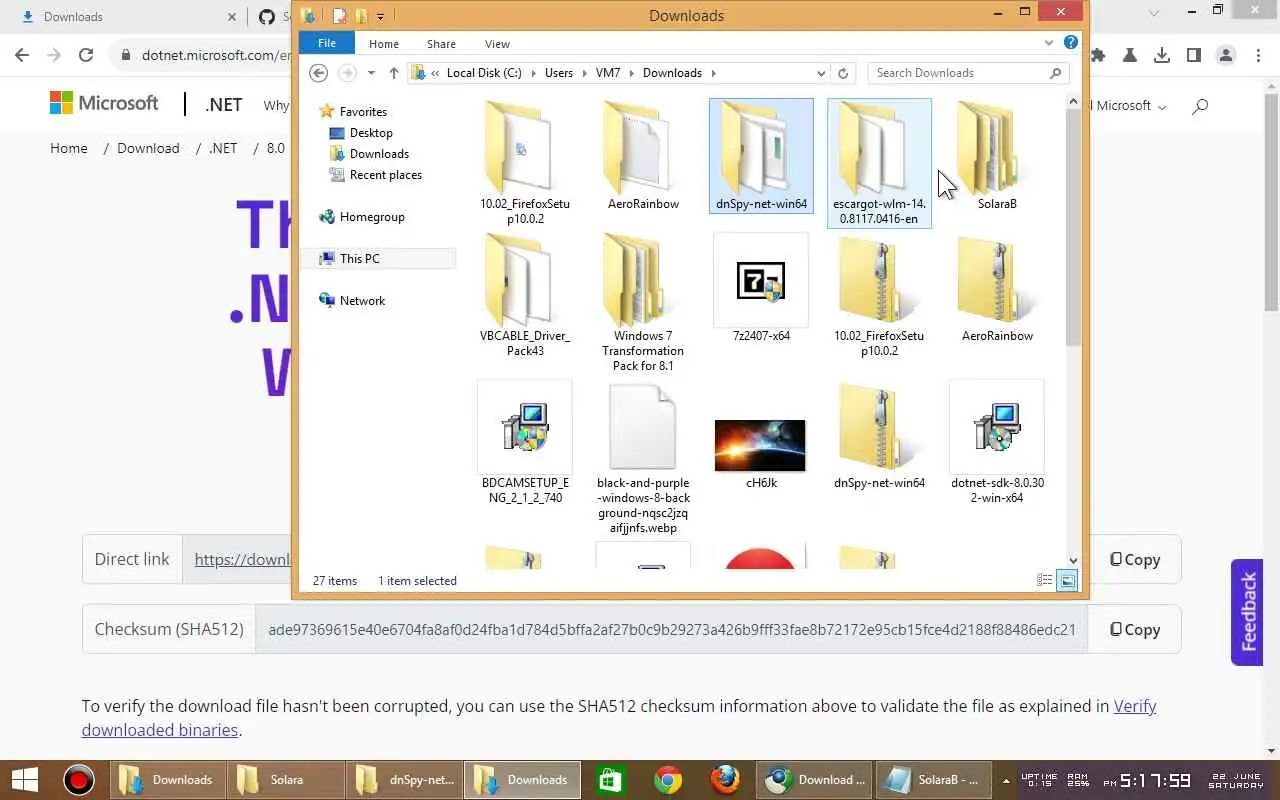
Task: Open Windows Store taskbar icon
Action: coord(611,780)
